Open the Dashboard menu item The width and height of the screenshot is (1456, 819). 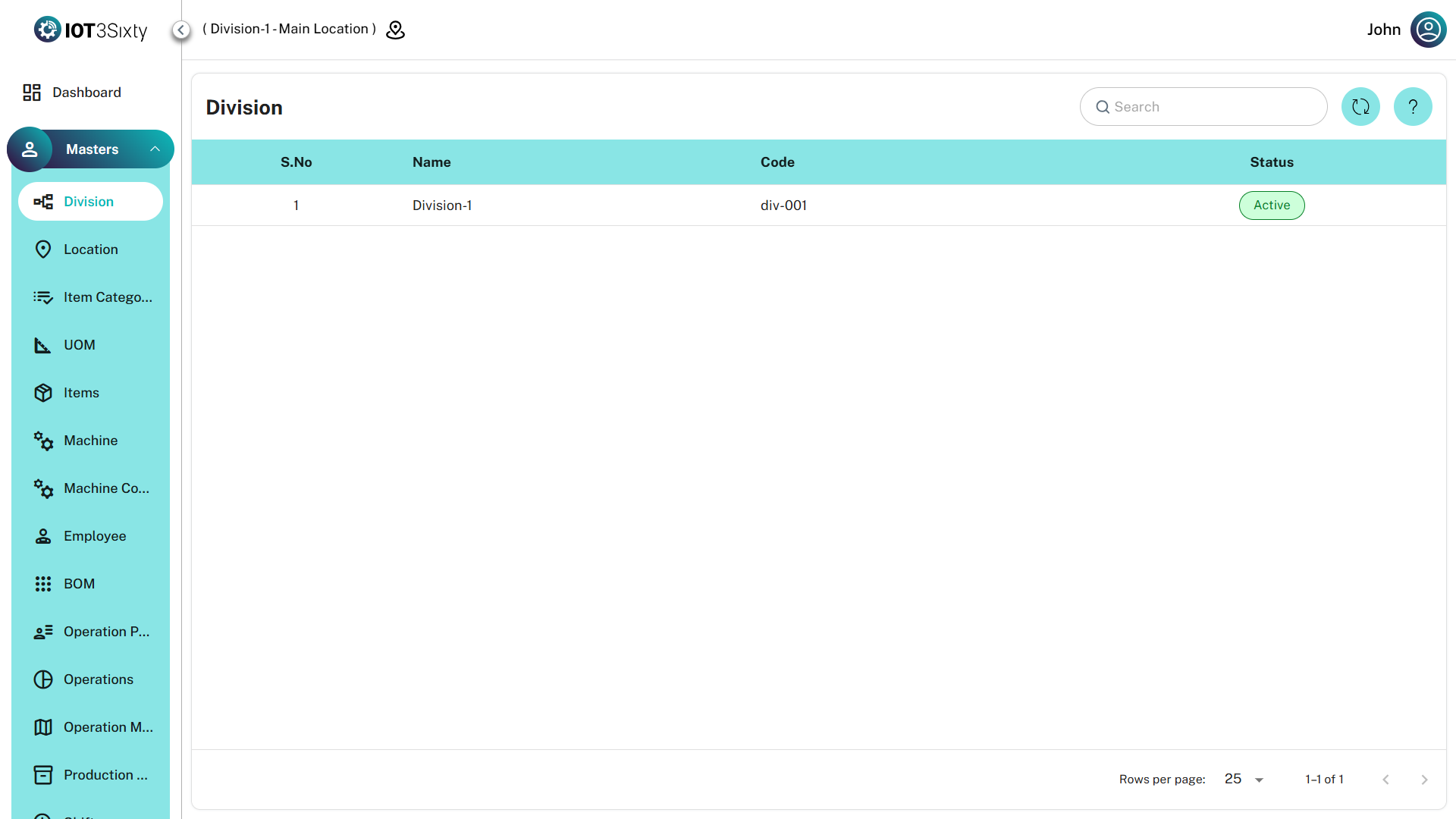click(x=86, y=93)
